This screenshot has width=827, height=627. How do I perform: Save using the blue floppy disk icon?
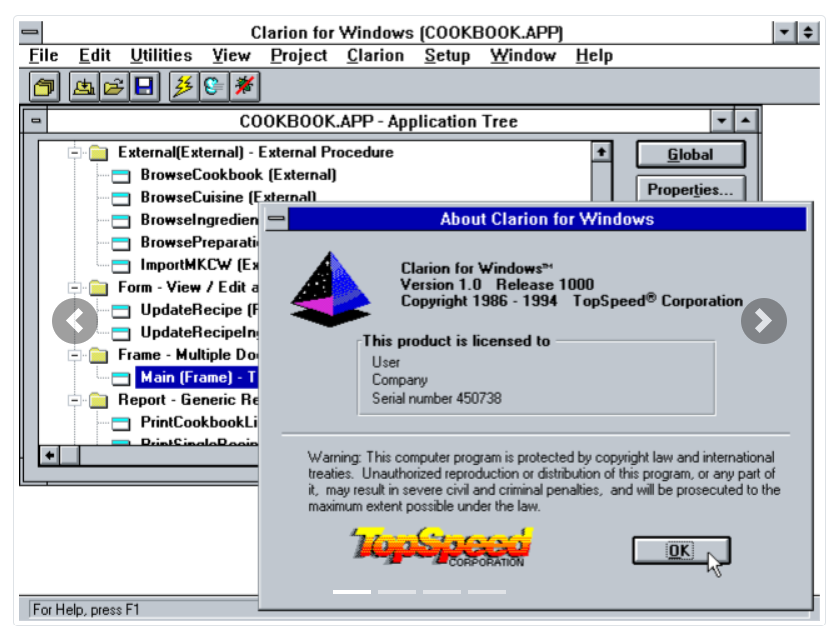tap(143, 86)
